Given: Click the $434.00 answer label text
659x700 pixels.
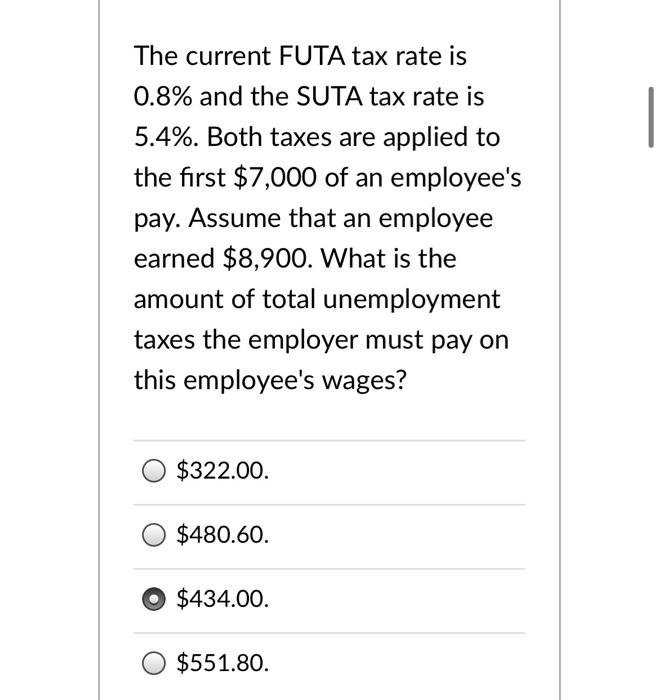Looking at the screenshot, I should pyautogui.click(x=223, y=599).
